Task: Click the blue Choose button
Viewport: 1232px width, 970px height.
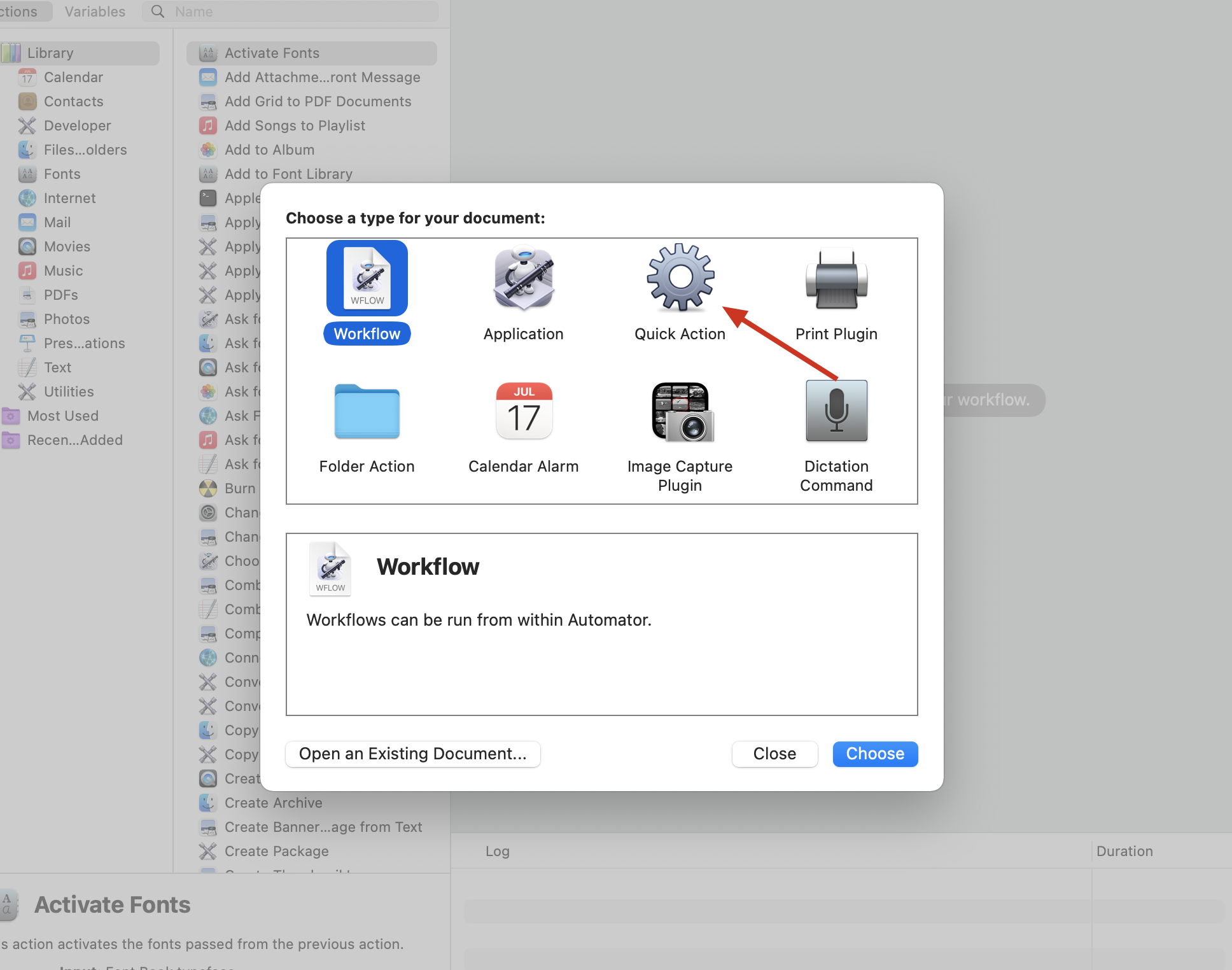Action: coord(875,754)
